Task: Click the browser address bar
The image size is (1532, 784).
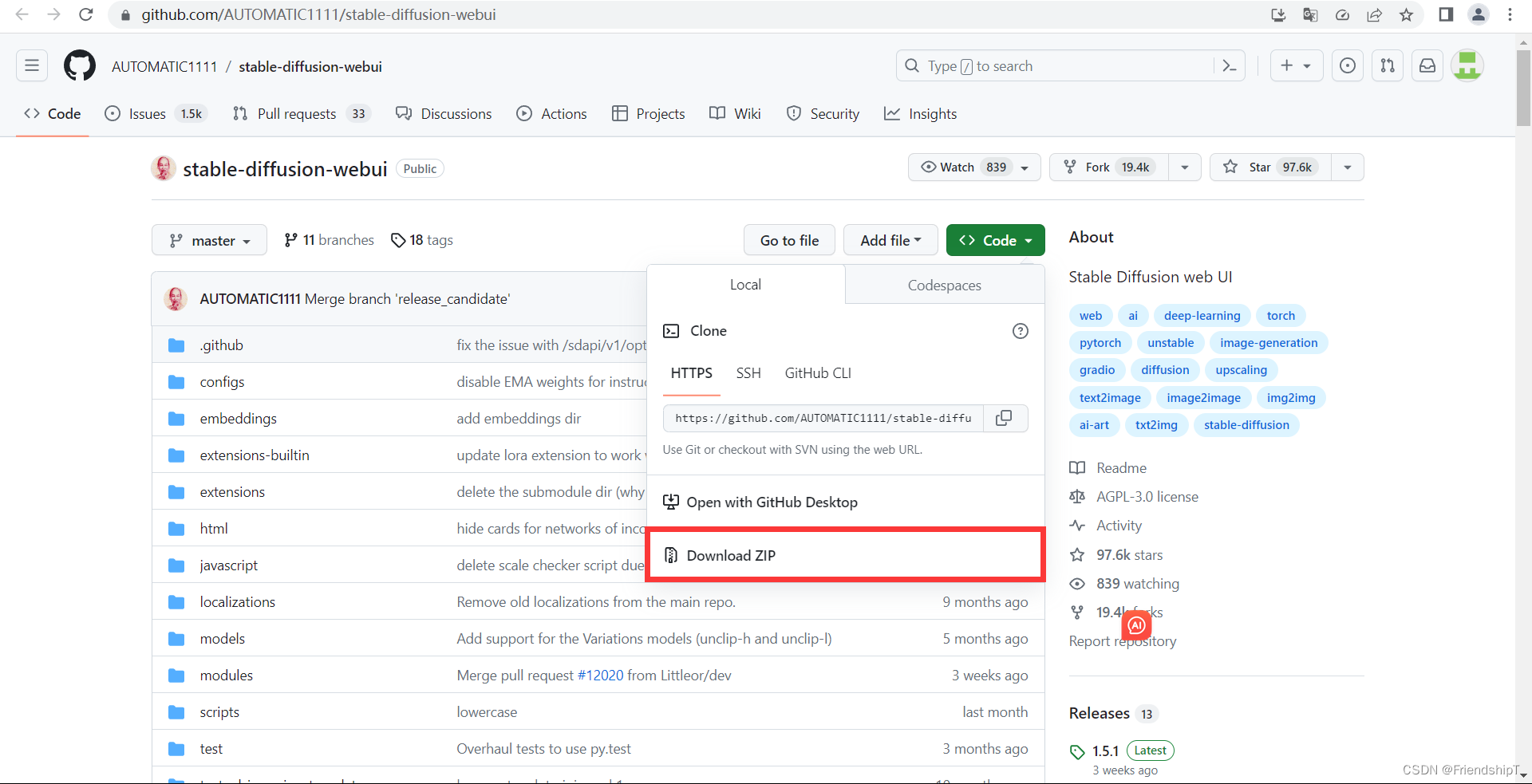Action: (x=686, y=14)
